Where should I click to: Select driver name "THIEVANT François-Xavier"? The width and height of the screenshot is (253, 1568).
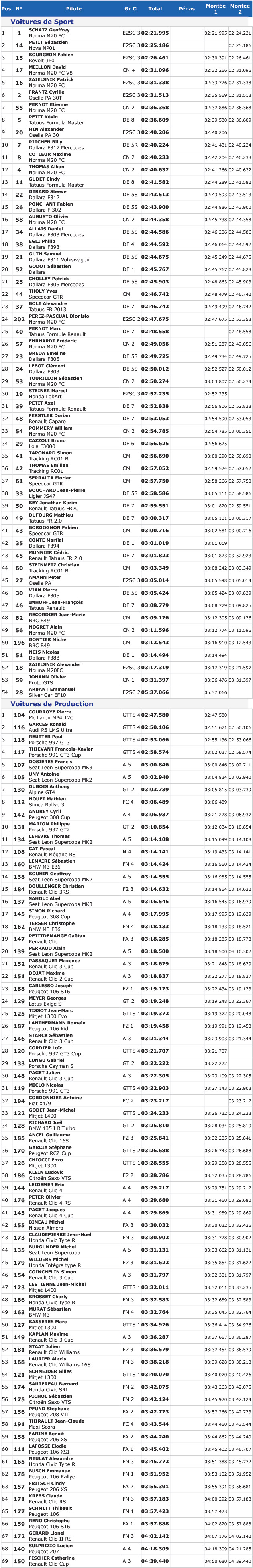(61, 749)
